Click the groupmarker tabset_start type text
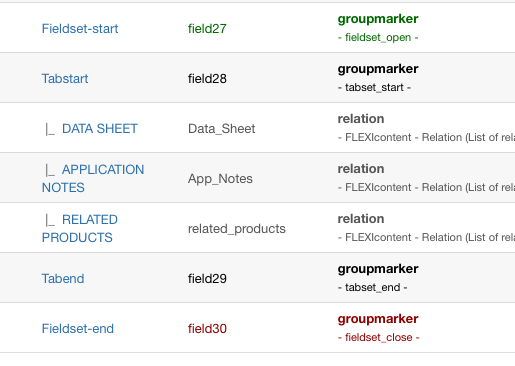 [378, 78]
